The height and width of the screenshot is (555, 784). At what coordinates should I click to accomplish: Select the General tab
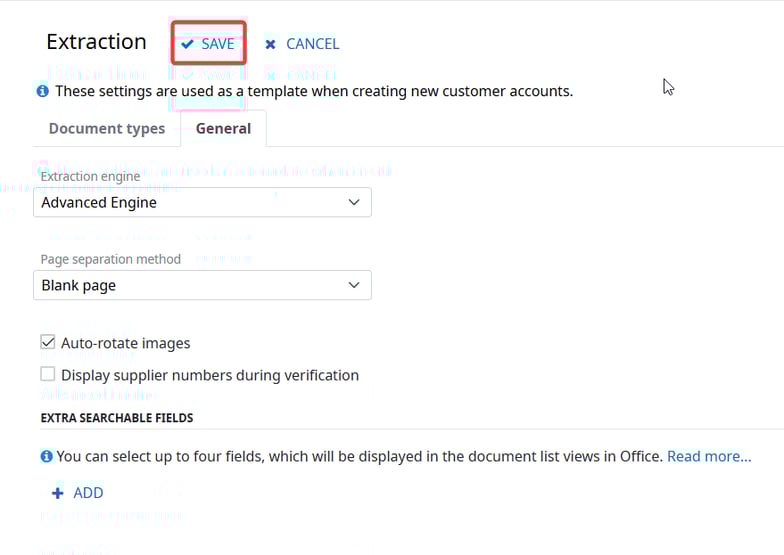pyautogui.click(x=223, y=129)
